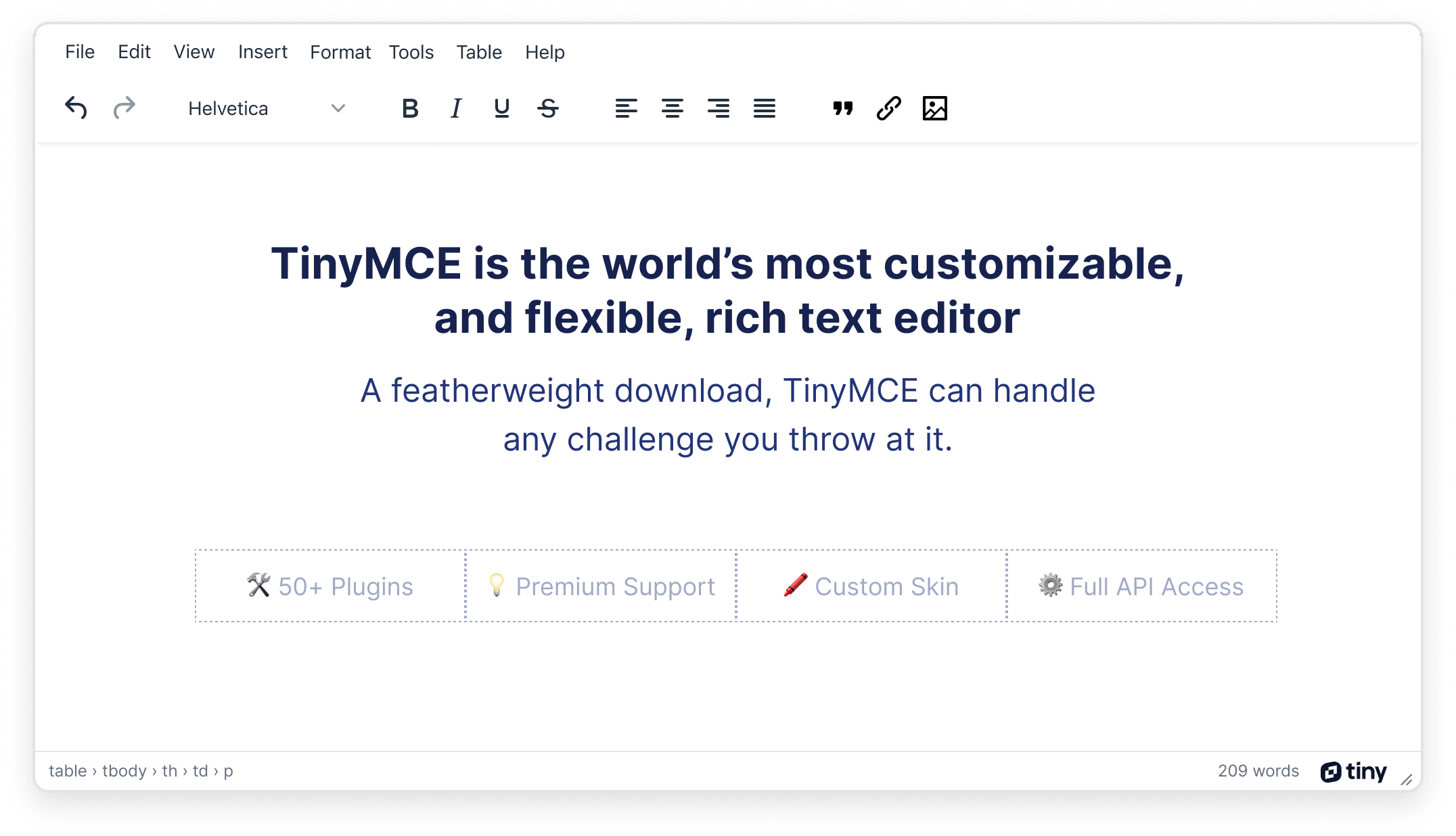Toggle underline formatting
The height and width of the screenshot is (836, 1456).
501,108
